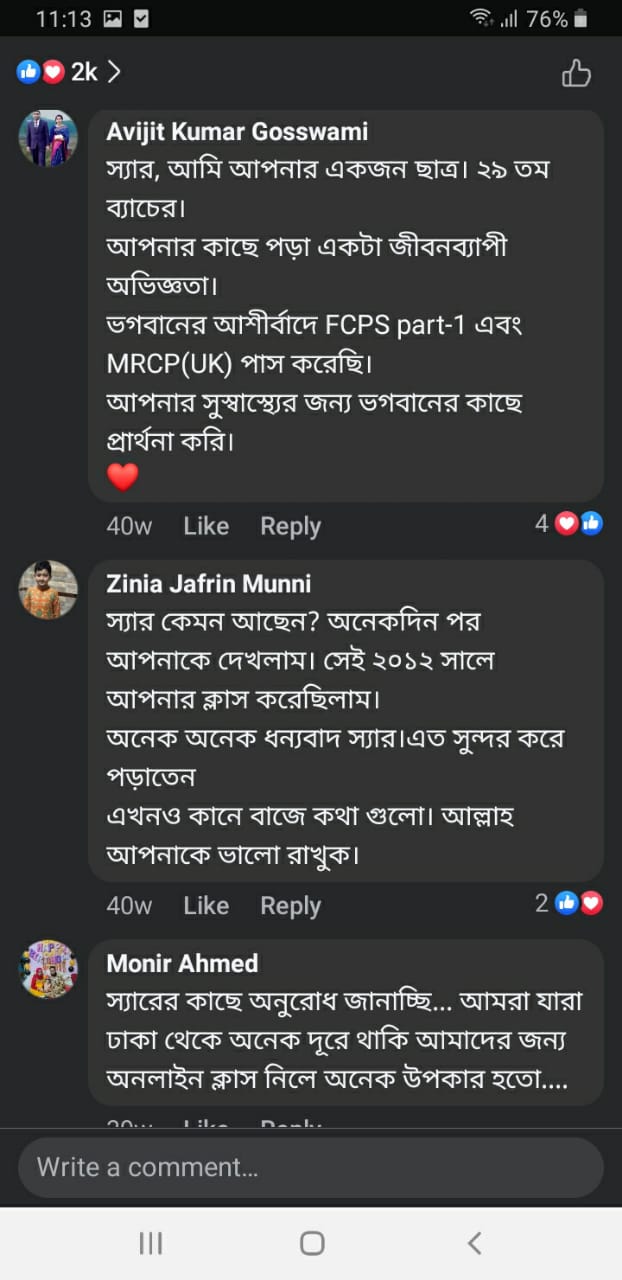The image size is (622, 1280).
Task: Open the Monir Ahmed name link
Action: [182, 963]
